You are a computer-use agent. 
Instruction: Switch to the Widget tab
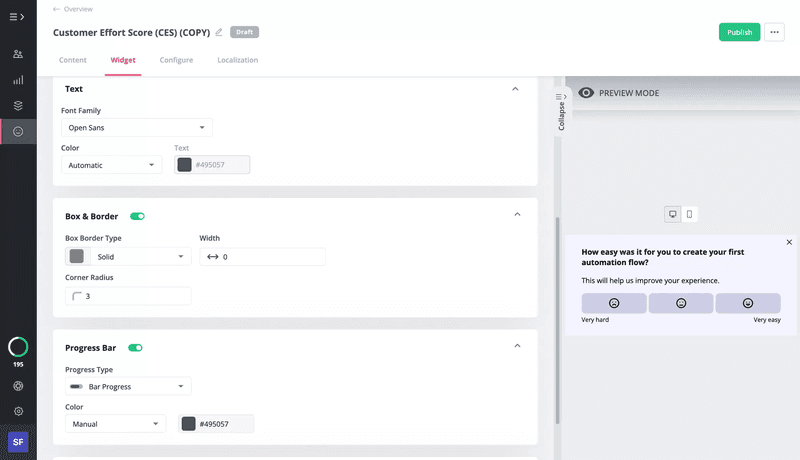click(x=123, y=60)
